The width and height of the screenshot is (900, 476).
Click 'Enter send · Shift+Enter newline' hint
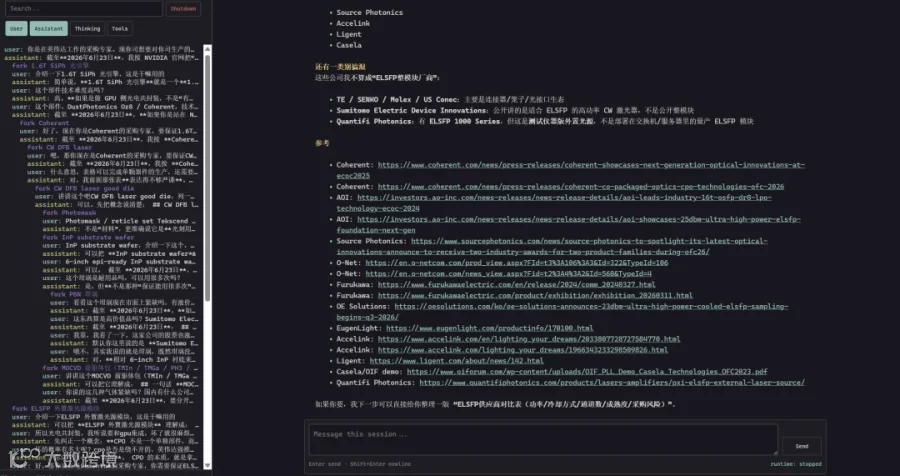coord(359,464)
